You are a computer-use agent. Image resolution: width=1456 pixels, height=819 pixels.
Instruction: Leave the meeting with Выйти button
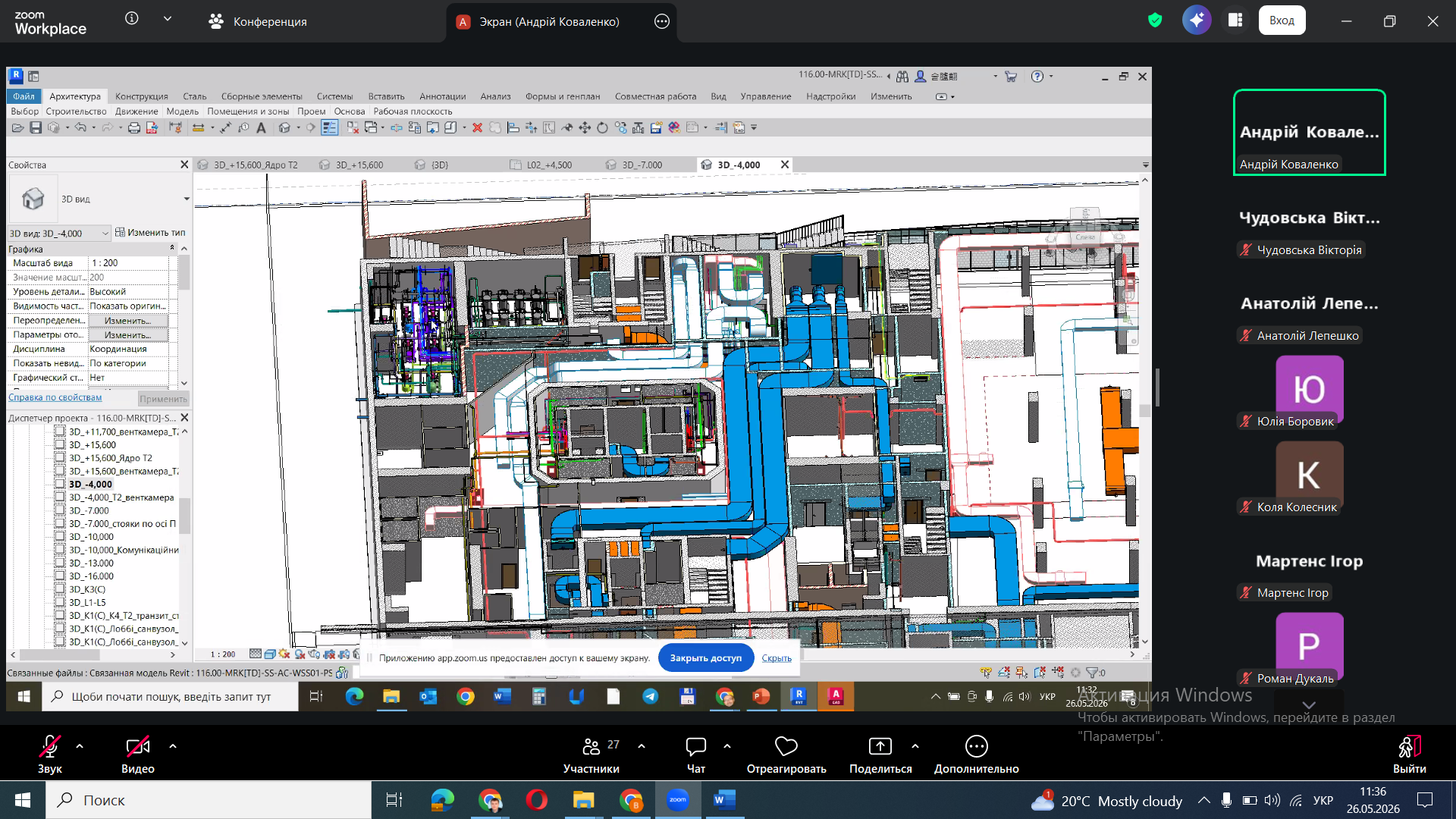pos(1409,755)
